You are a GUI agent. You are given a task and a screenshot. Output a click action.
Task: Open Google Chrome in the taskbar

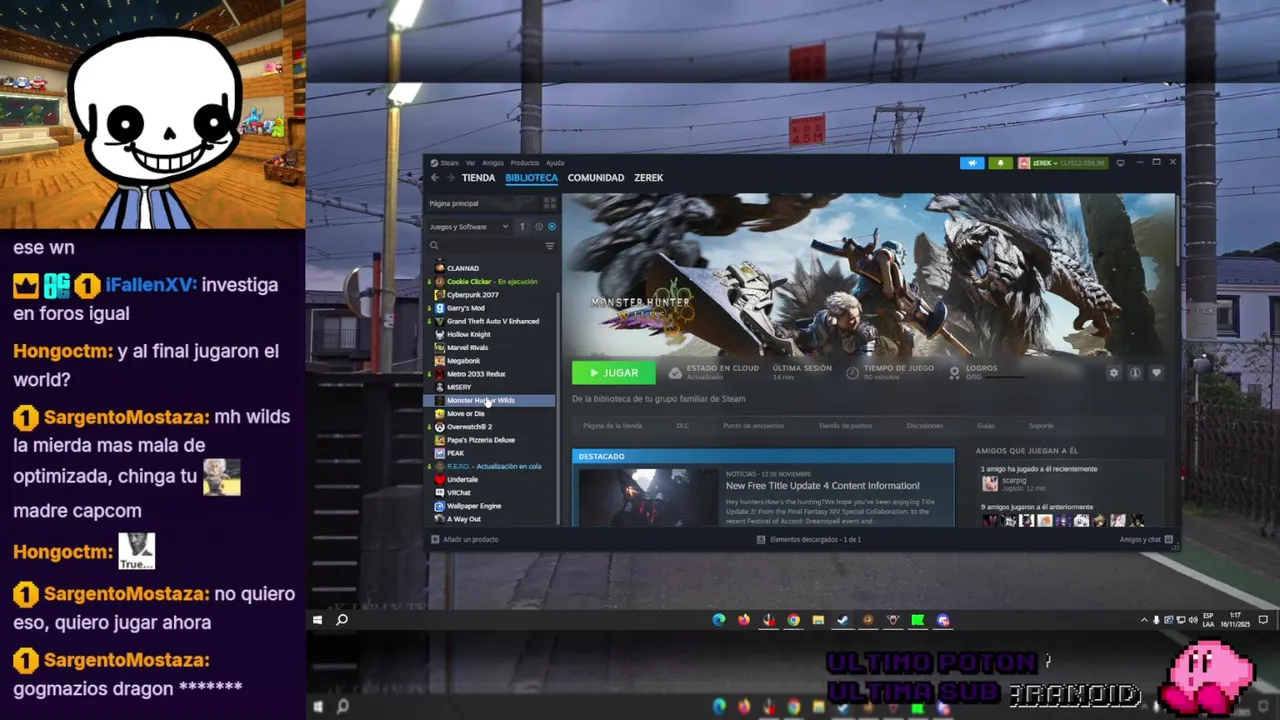(x=793, y=620)
